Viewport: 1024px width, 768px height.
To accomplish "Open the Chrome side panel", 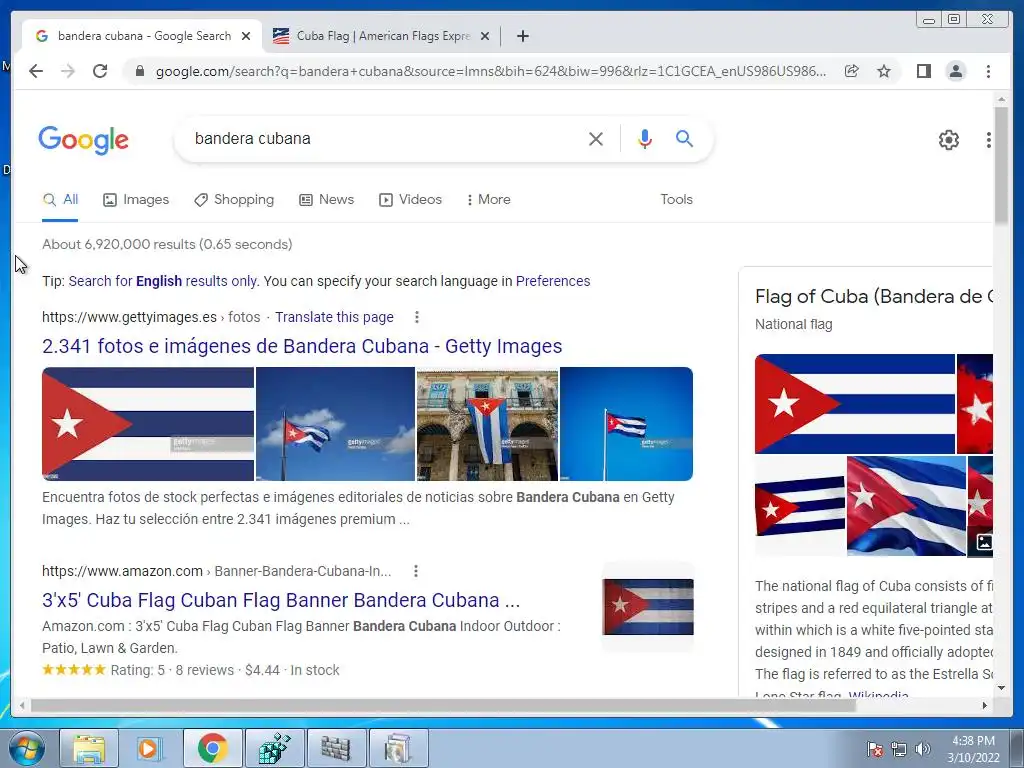I will pyautogui.click(x=923, y=71).
